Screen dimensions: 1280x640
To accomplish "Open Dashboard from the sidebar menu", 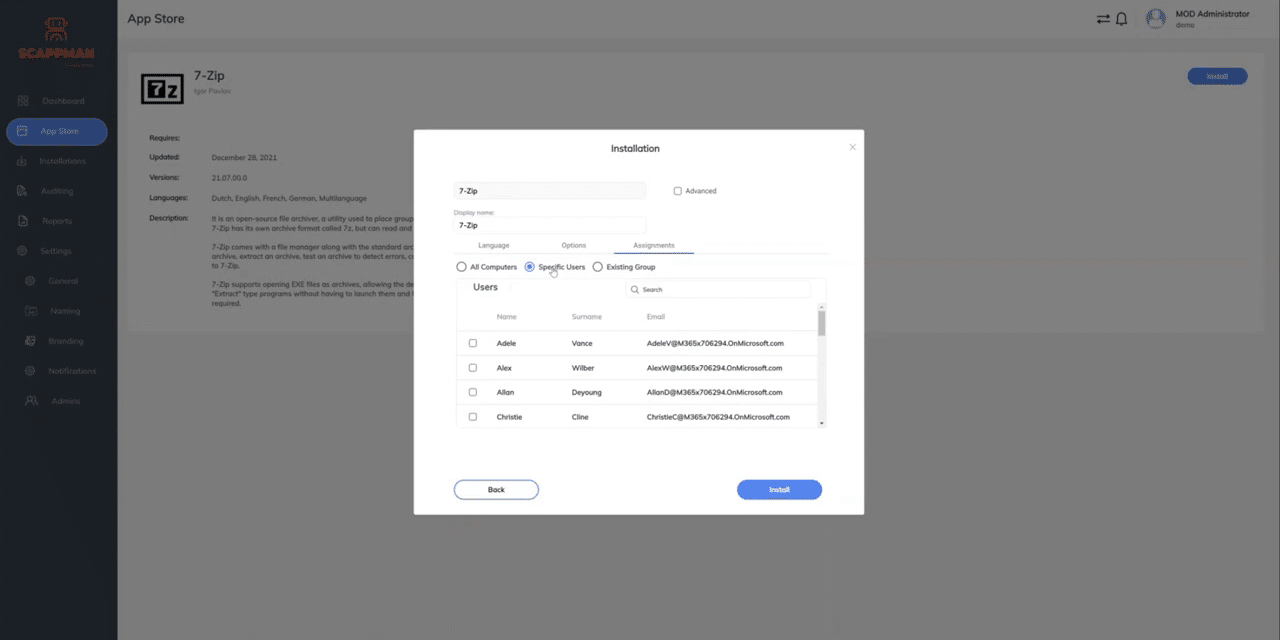I will tap(63, 101).
